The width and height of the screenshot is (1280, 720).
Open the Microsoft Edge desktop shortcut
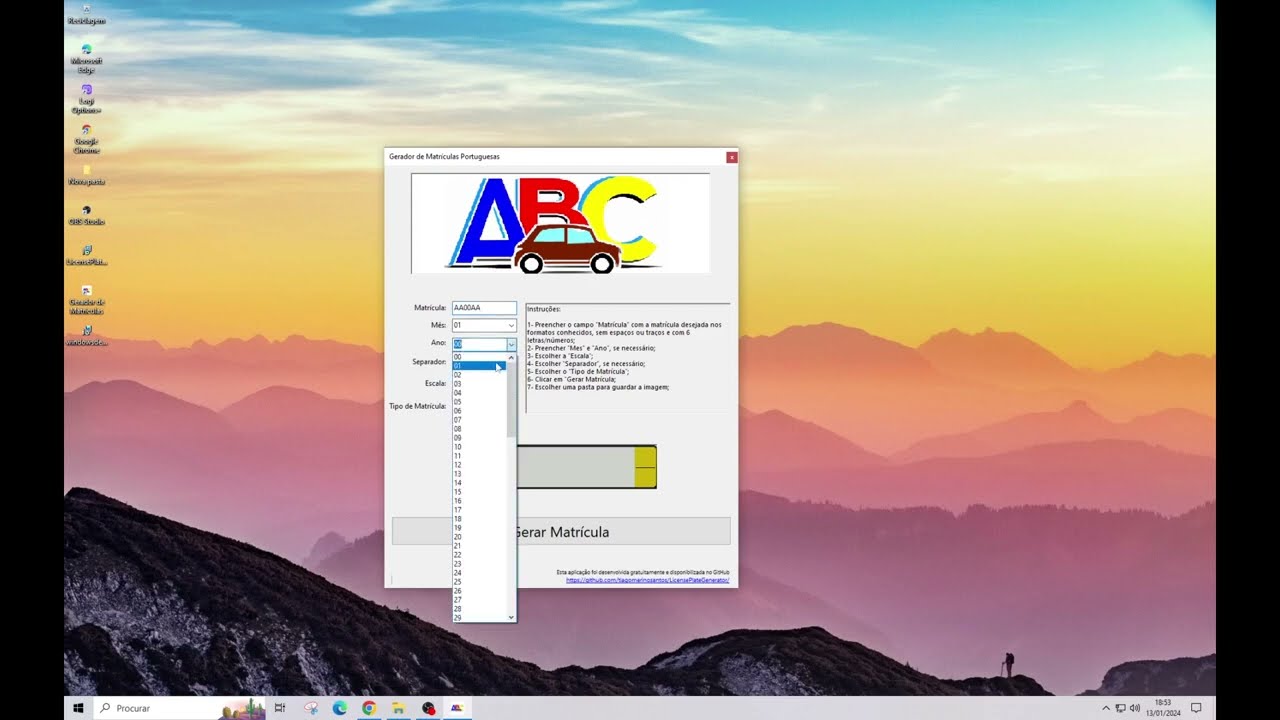click(x=87, y=58)
